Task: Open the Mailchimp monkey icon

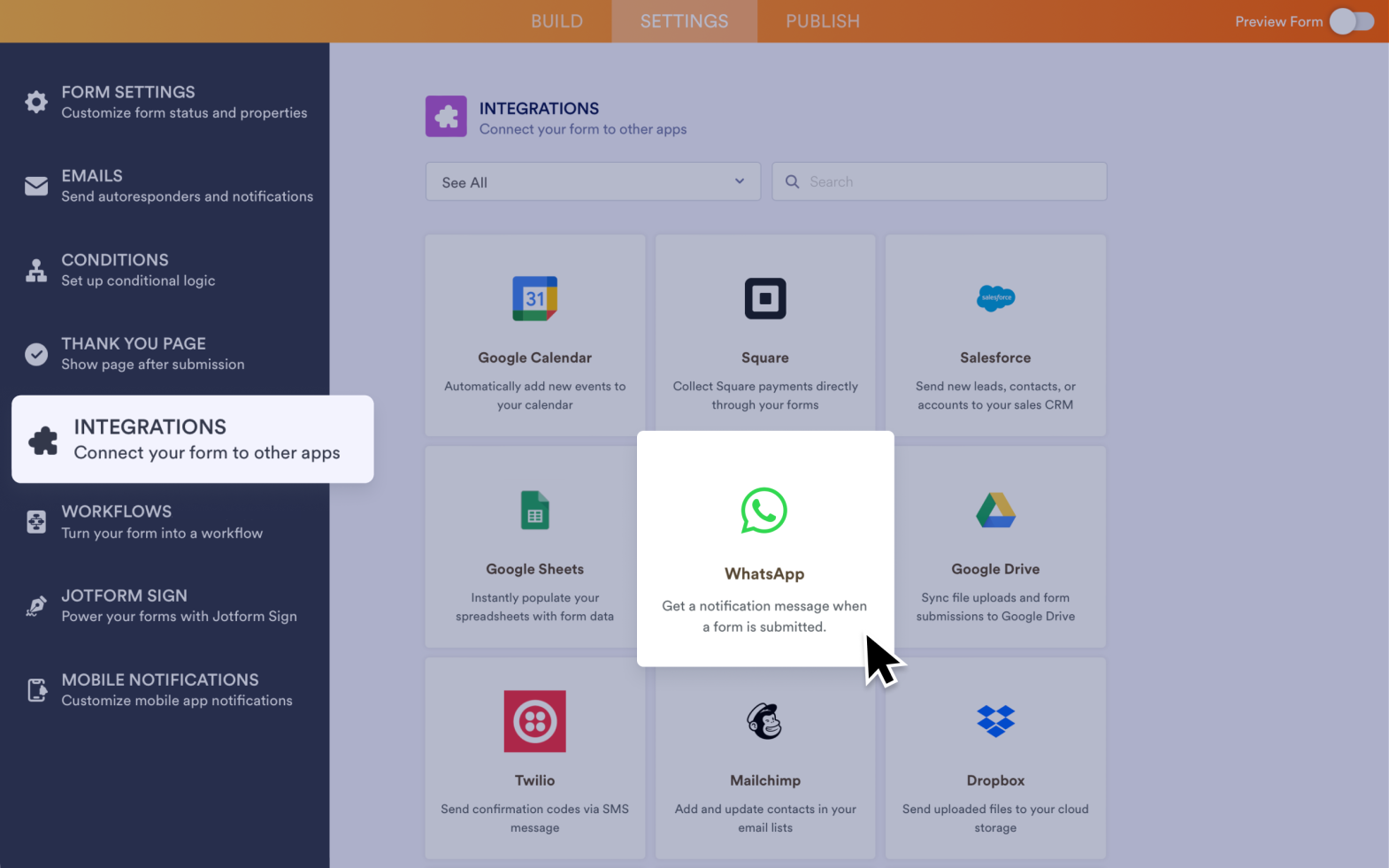Action: pos(764,721)
